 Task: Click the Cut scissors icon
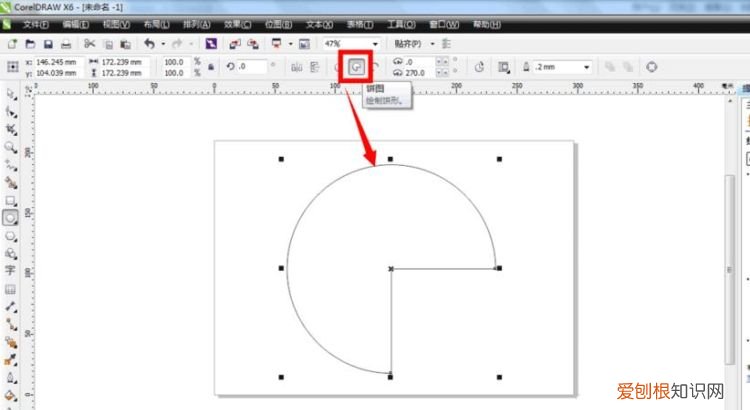[89, 44]
